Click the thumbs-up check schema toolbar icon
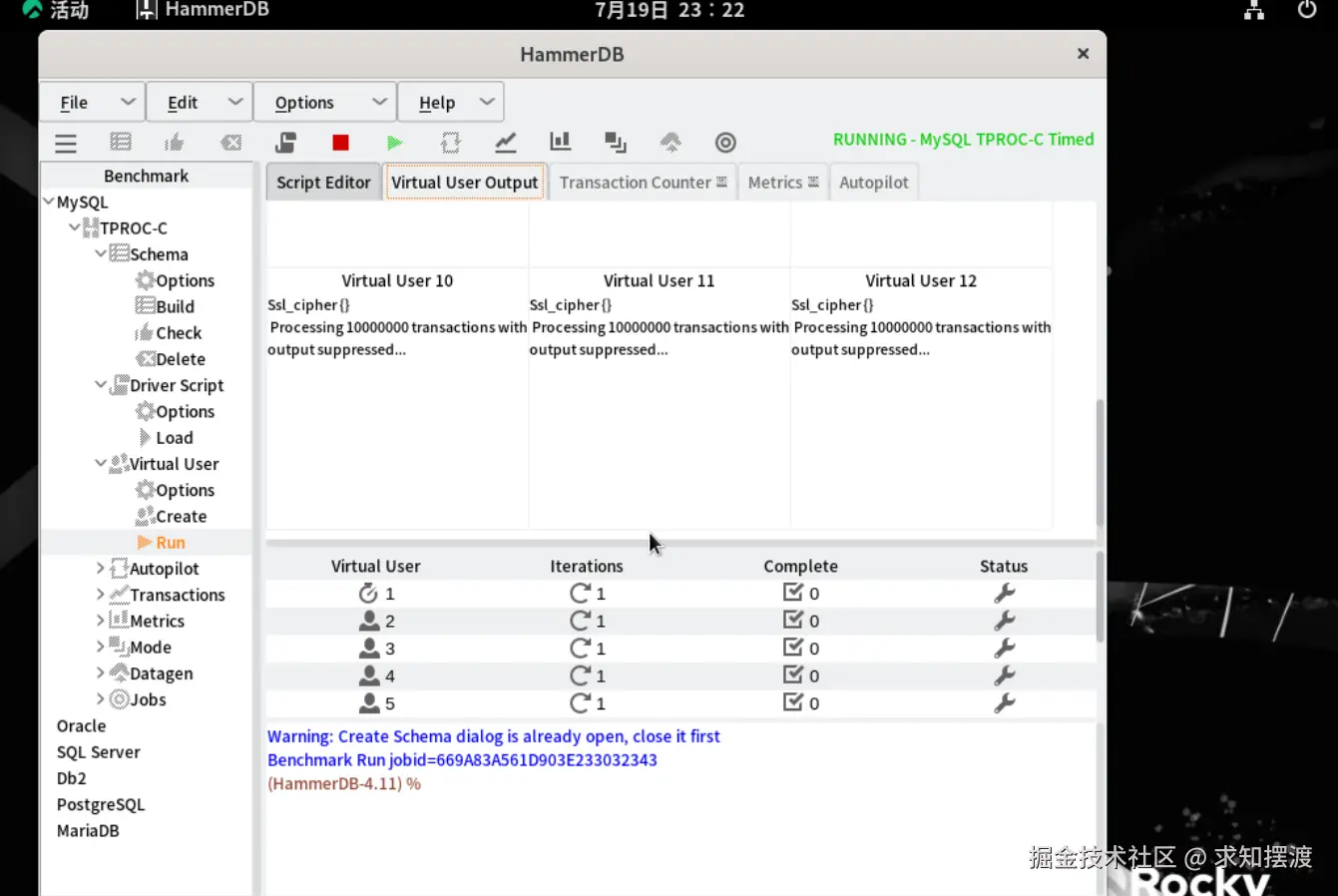Image resolution: width=1338 pixels, height=896 pixels. [175, 142]
